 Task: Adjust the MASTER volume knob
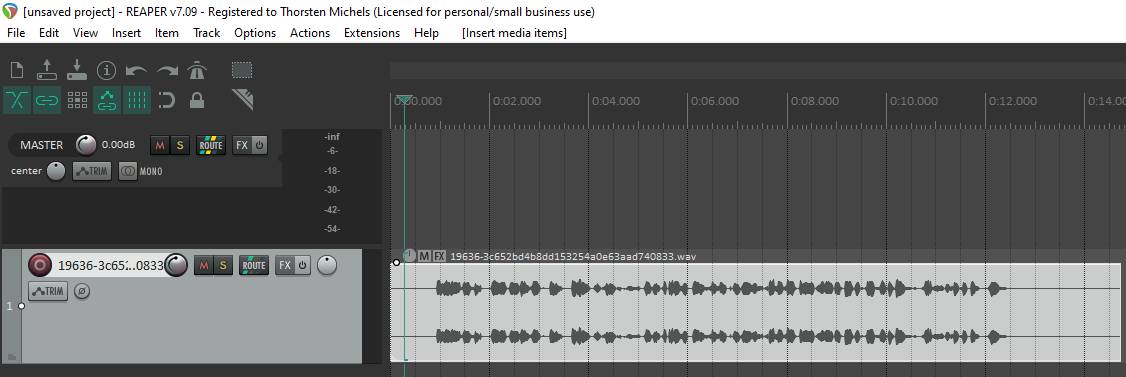click(86, 145)
